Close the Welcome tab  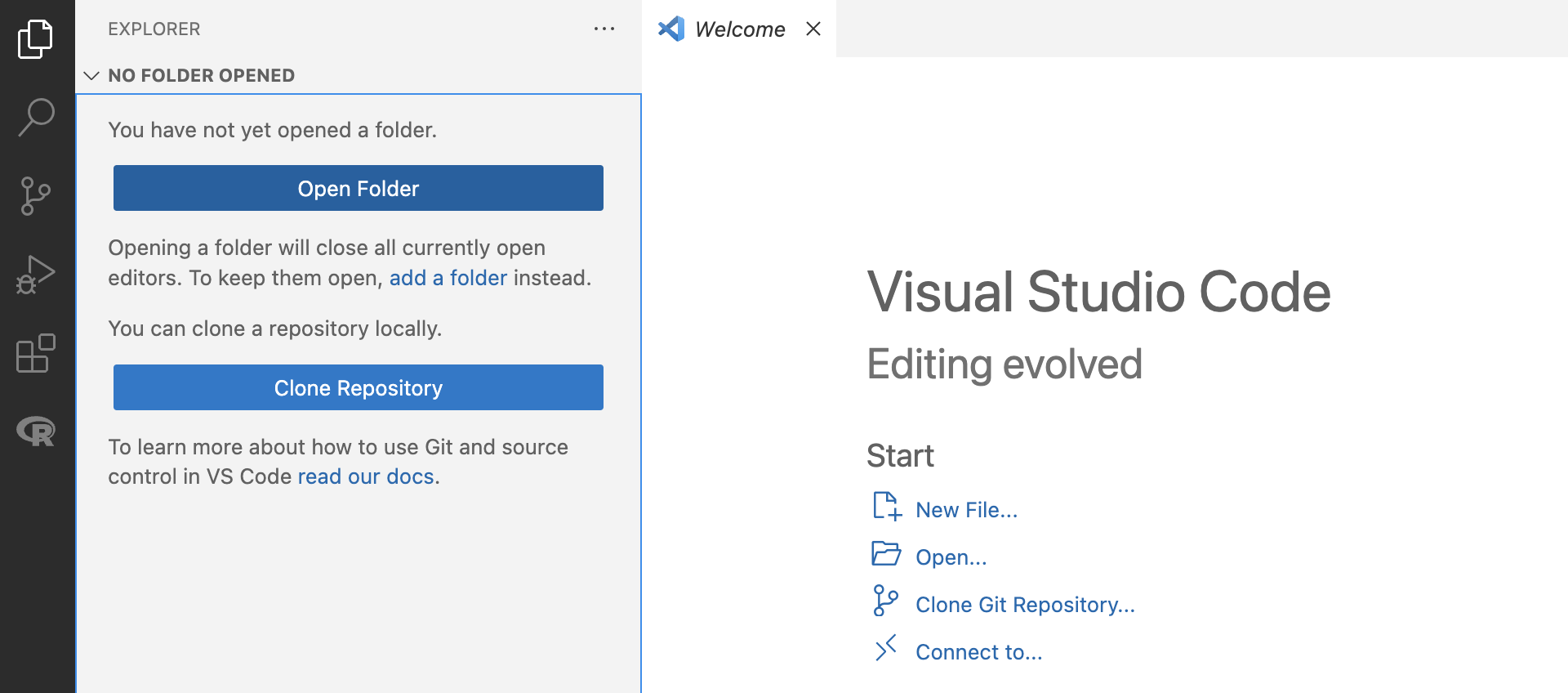tap(813, 29)
